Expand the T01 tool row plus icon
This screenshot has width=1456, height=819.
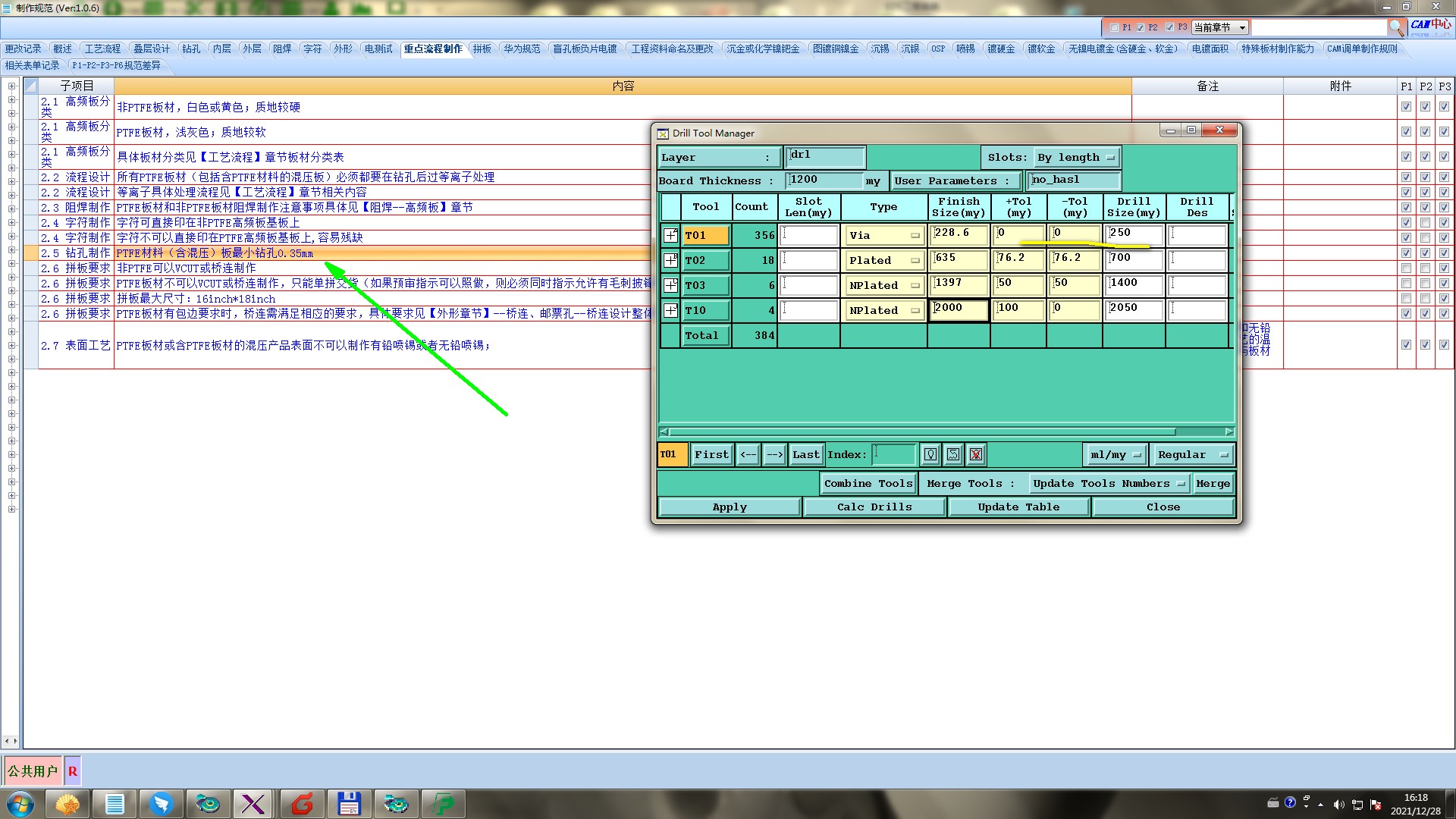pos(670,235)
